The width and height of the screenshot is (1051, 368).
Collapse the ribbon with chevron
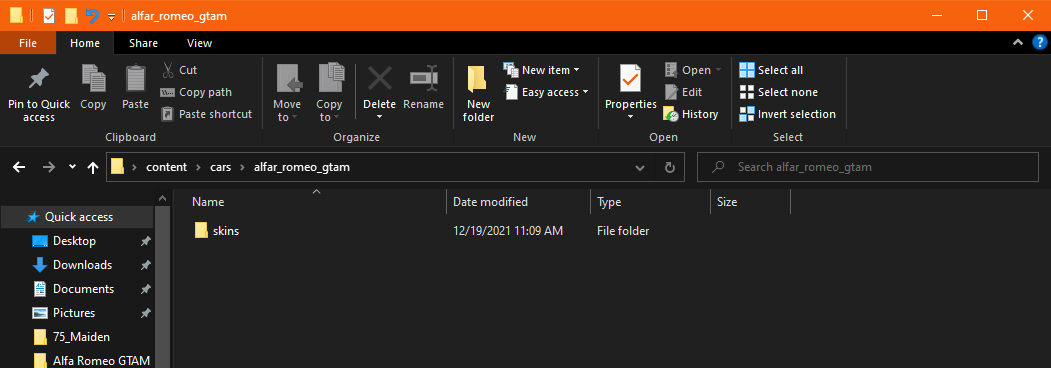pos(1017,43)
